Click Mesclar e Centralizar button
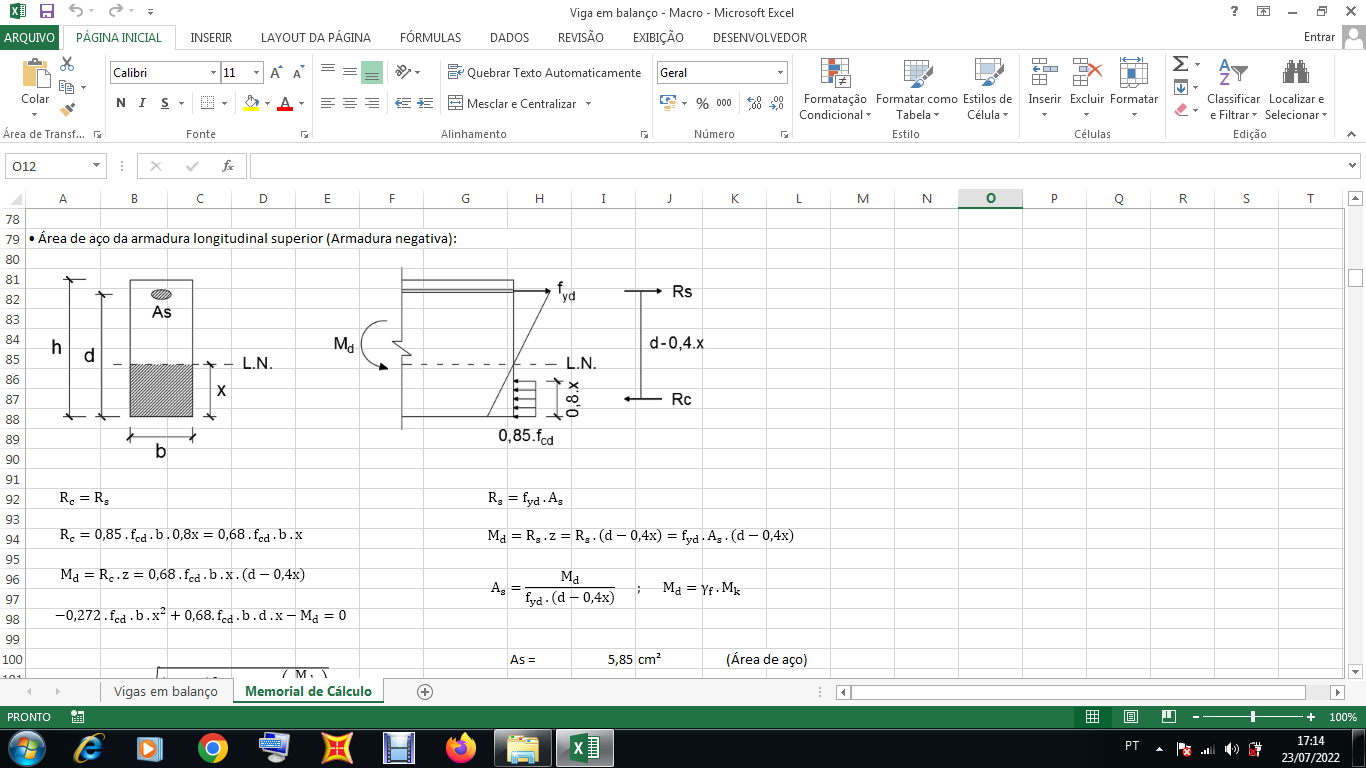The height and width of the screenshot is (768, 1366). tap(520, 103)
